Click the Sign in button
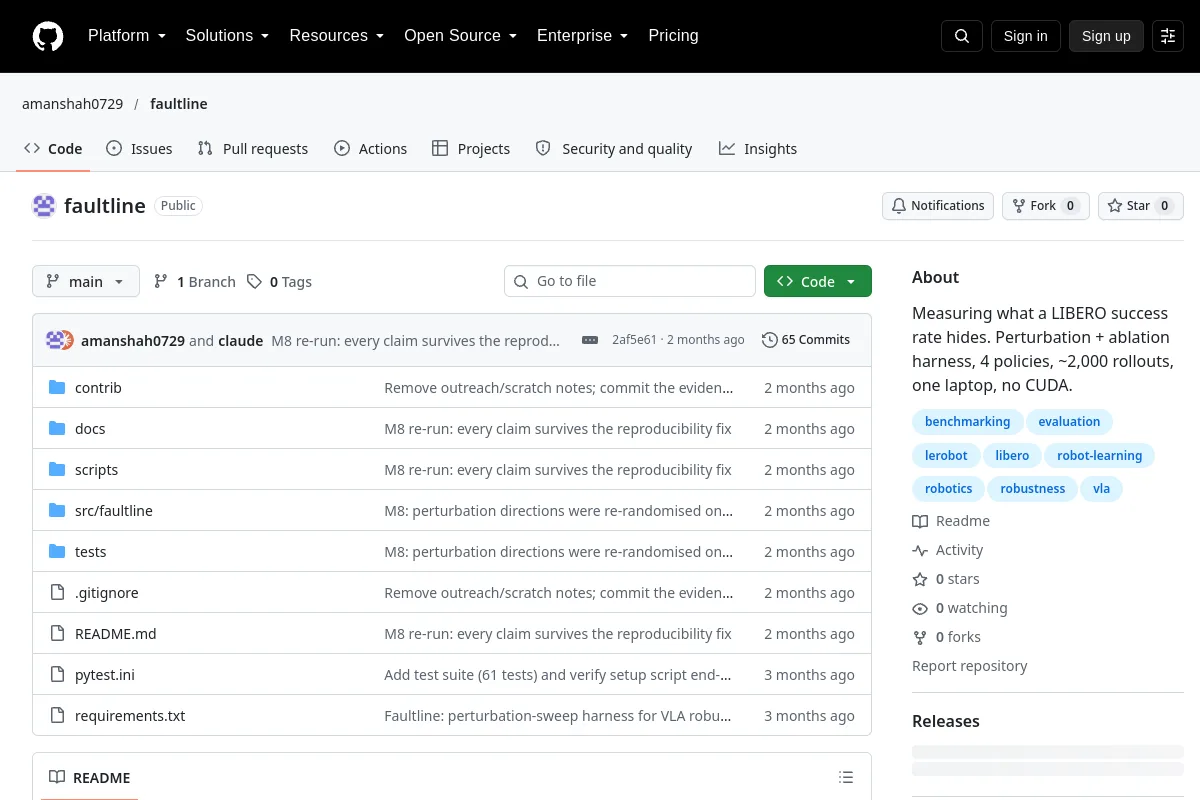This screenshot has height=800, width=1200. (x=1026, y=36)
